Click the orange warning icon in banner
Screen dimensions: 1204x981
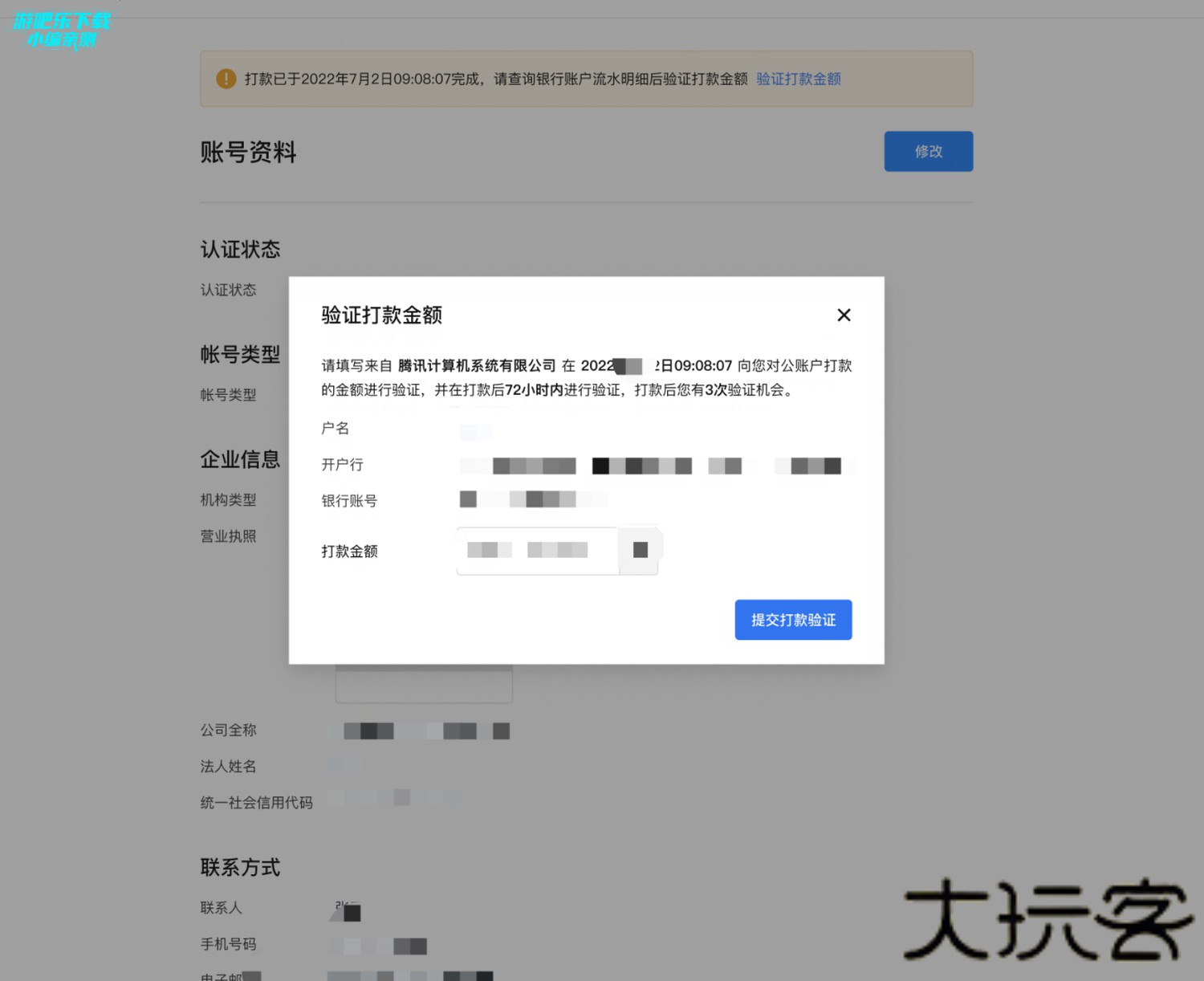226,79
